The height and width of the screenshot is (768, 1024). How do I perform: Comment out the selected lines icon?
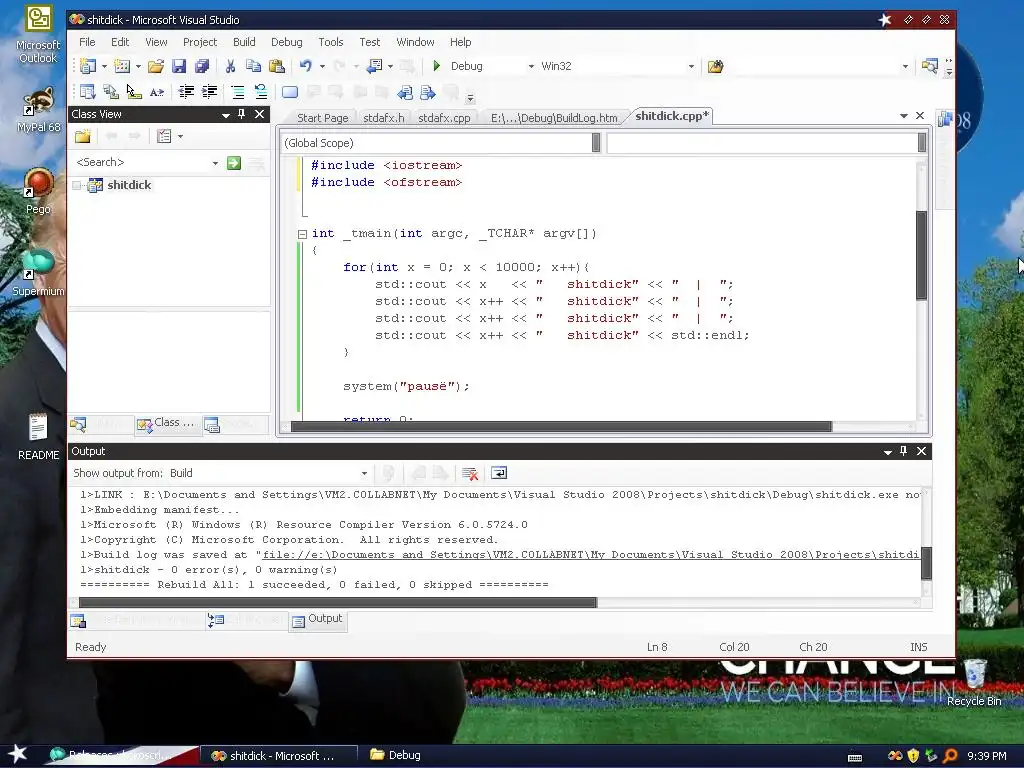point(238,92)
